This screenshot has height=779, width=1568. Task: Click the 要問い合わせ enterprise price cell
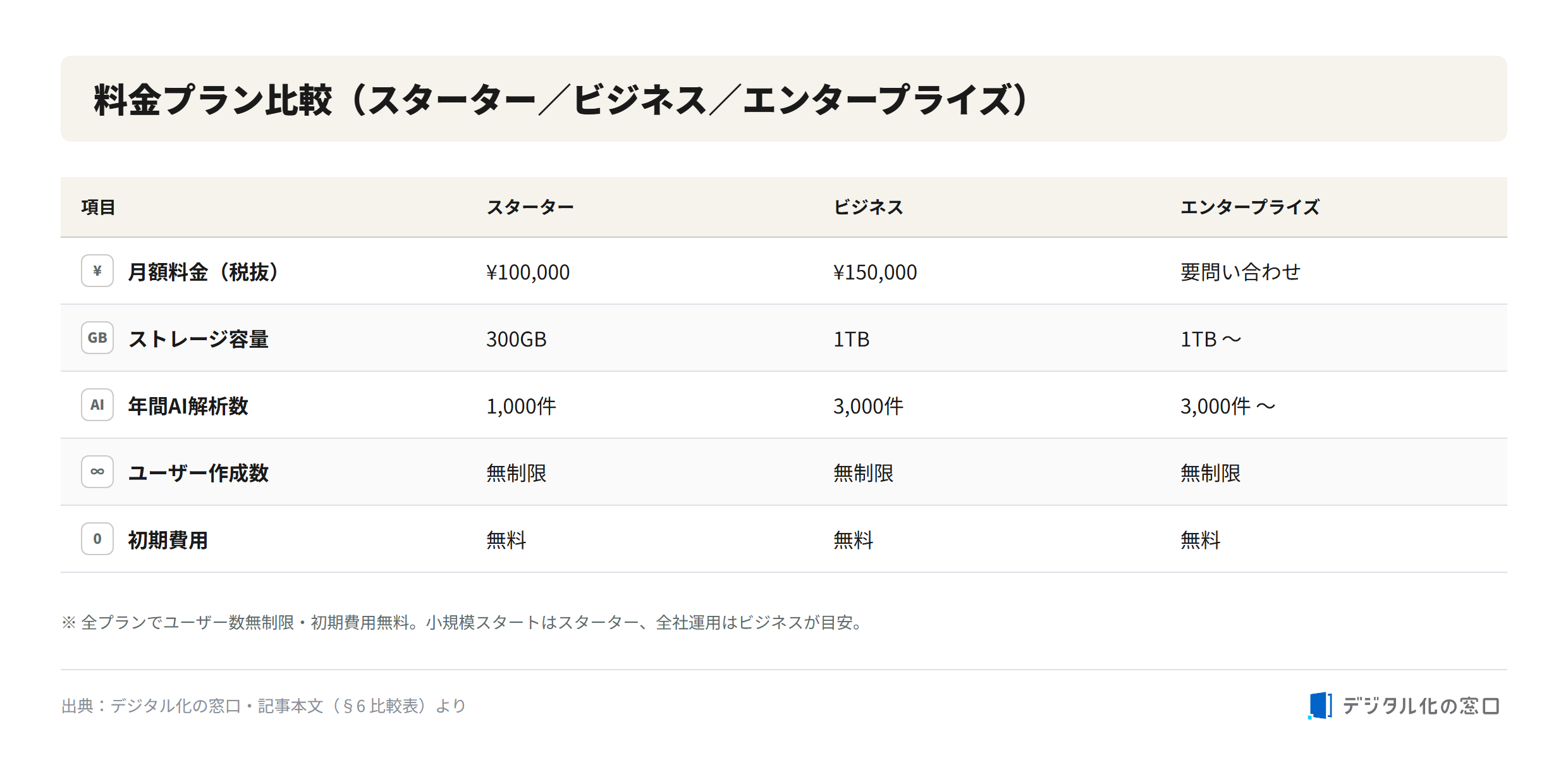tap(1240, 272)
